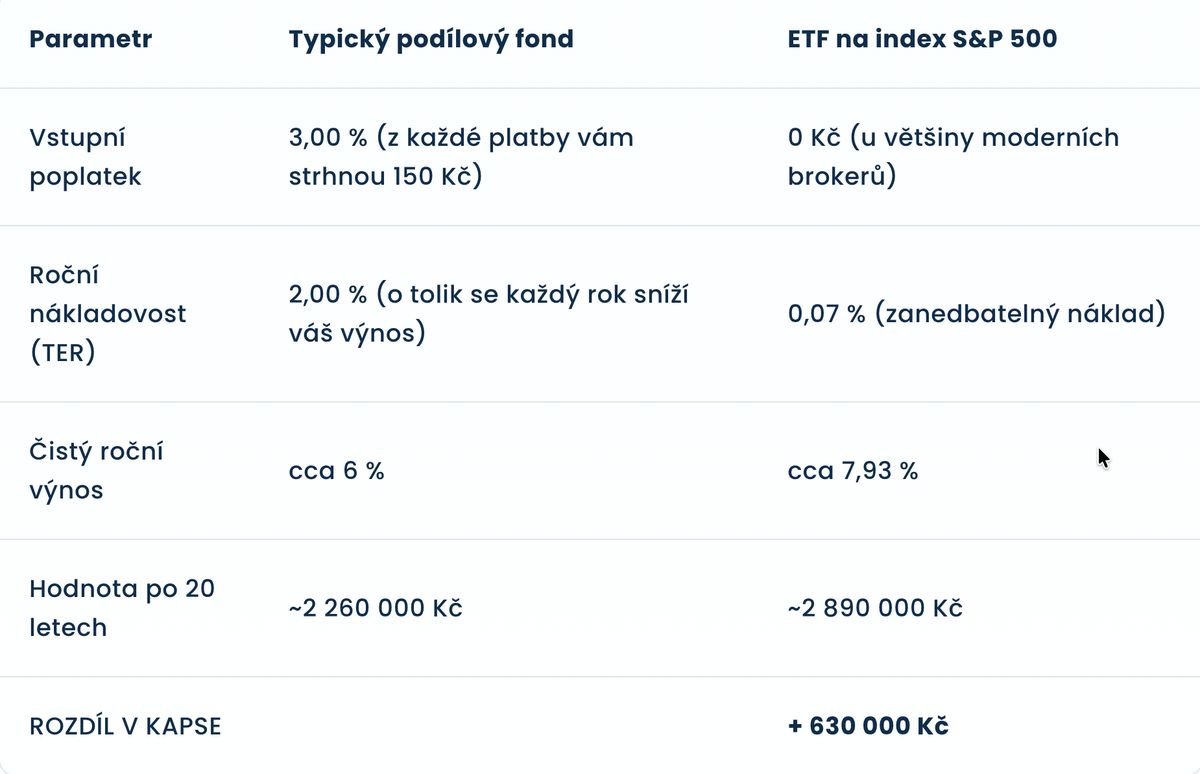
Task: Select the bold "+ 630 000 Kč" difference
Action: (x=868, y=726)
